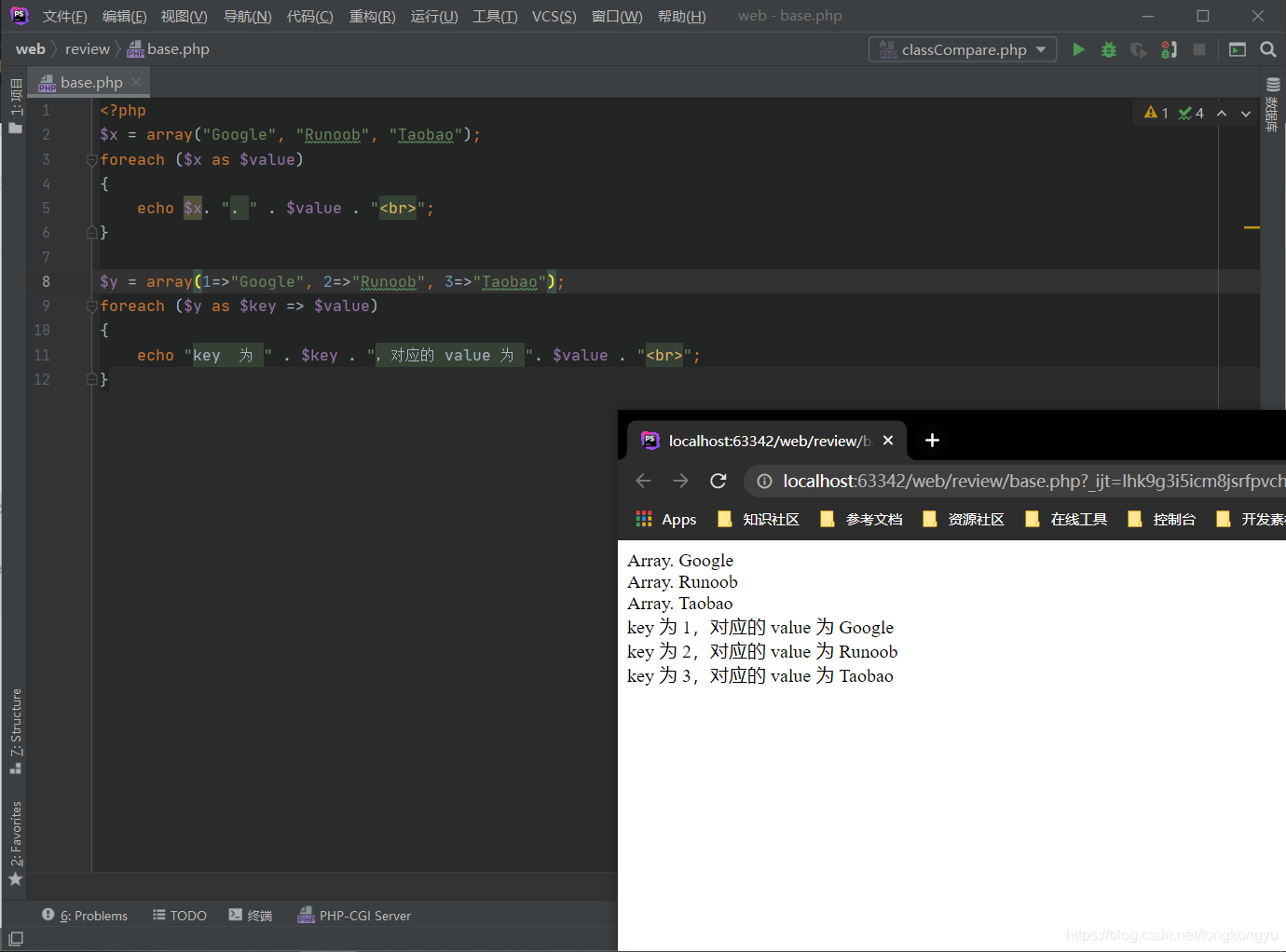The height and width of the screenshot is (952, 1286).
Task: Open the typo indicator showing 4
Action: click(x=1191, y=113)
